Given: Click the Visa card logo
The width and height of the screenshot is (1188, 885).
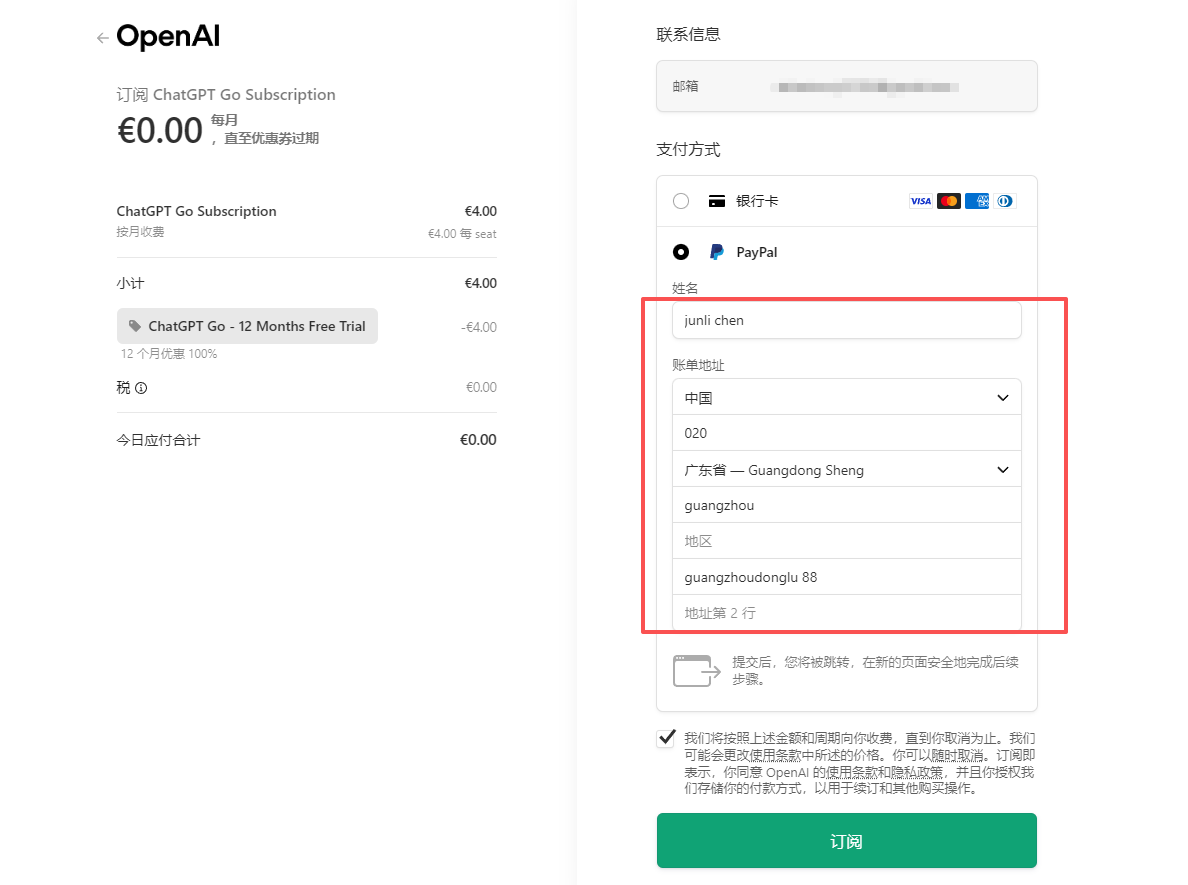Looking at the screenshot, I should point(920,201).
